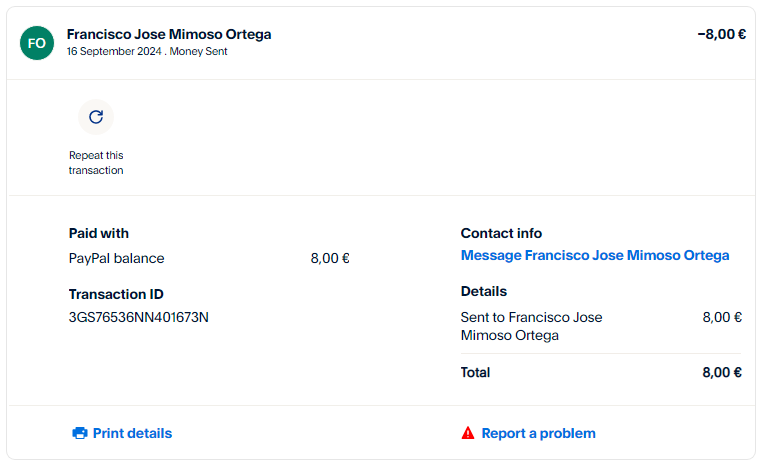Click the Paid with heading
Screen dimensions: 767x468
99,233
